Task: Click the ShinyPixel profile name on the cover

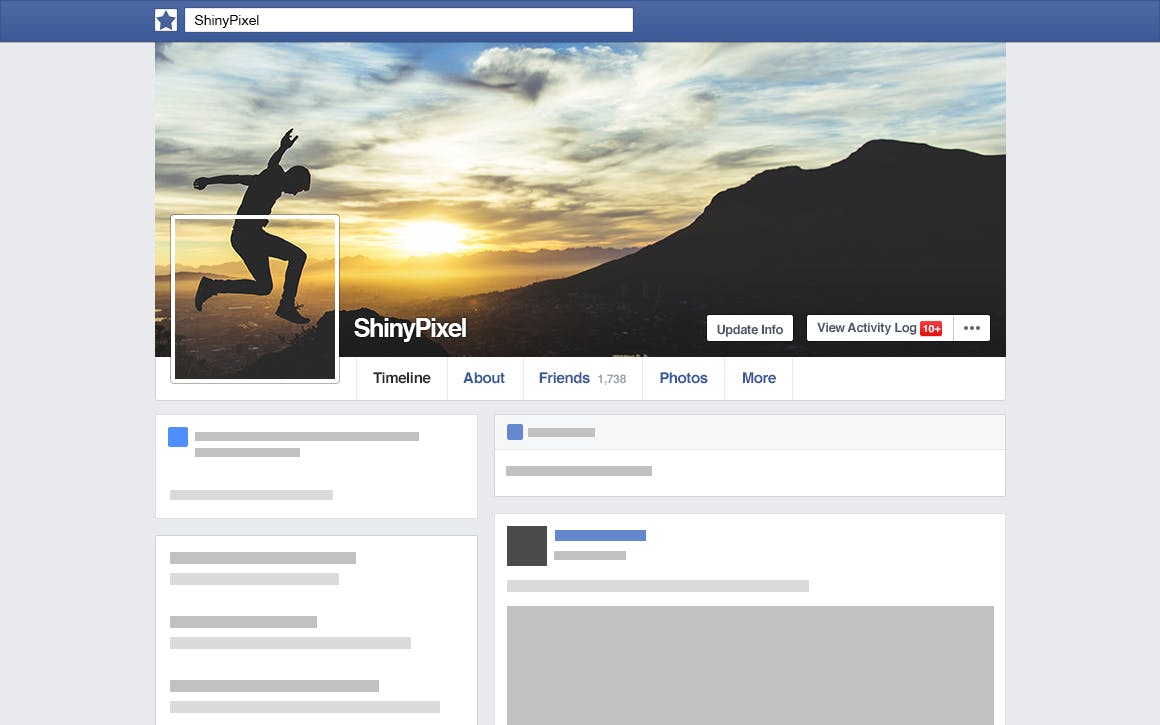Action: coord(410,328)
